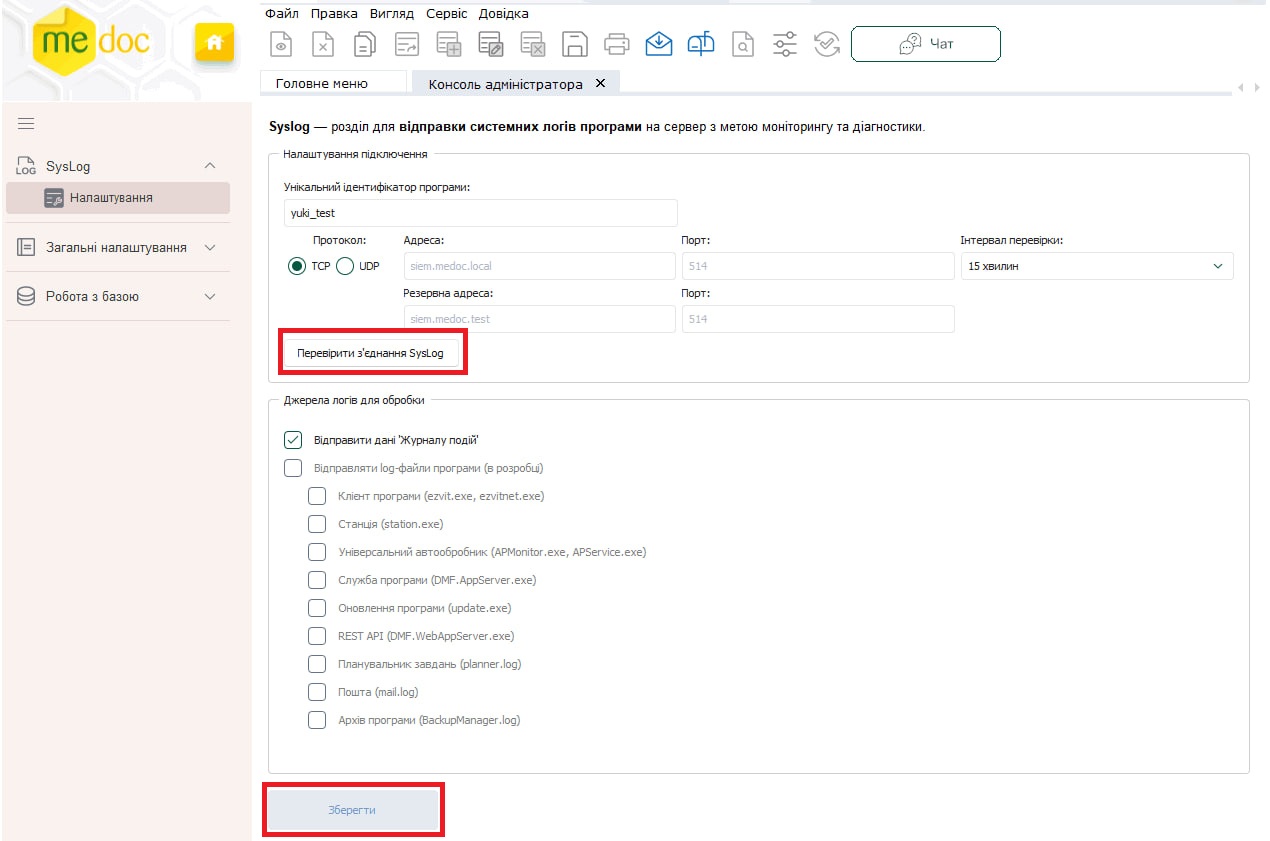
Task: Open the settings sliders toolbar icon
Action: [x=785, y=44]
